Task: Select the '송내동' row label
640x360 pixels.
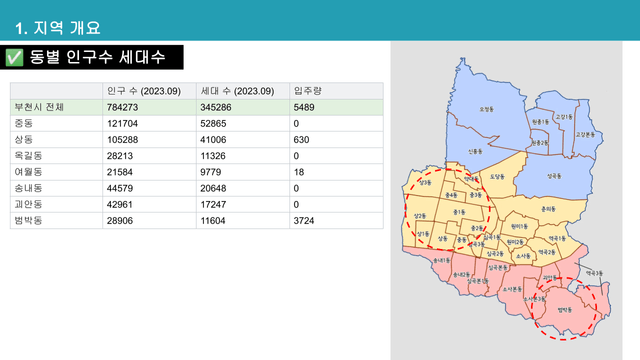Action: pos(29,188)
